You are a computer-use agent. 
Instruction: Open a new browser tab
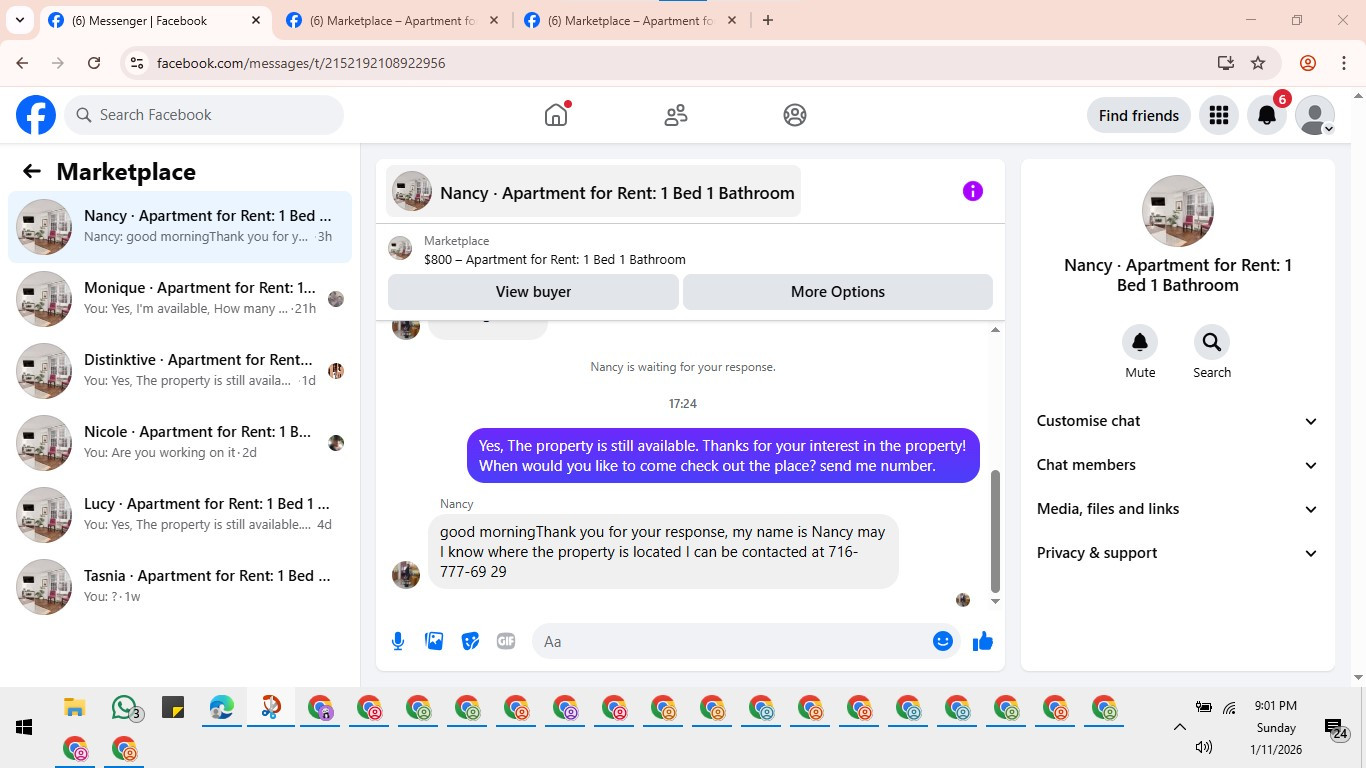click(x=768, y=20)
